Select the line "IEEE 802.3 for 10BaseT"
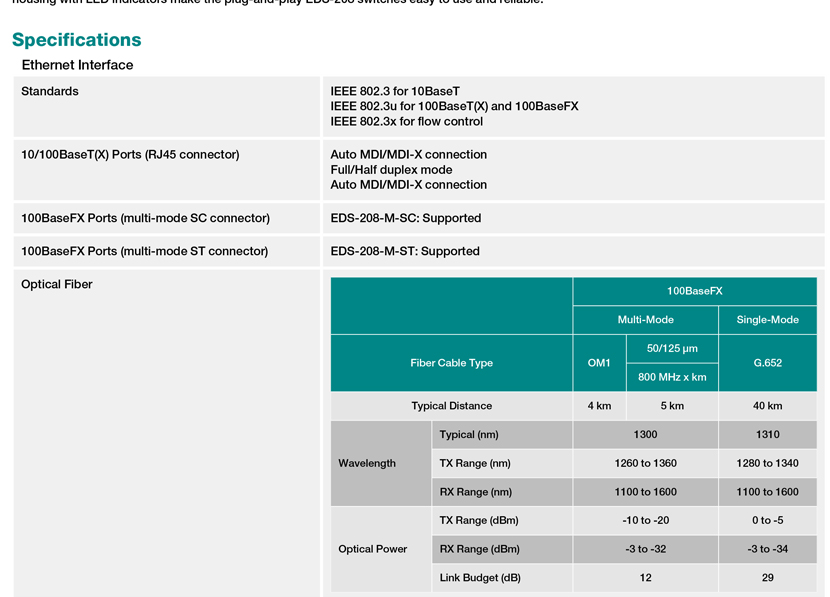The width and height of the screenshot is (830, 597). click(395, 91)
